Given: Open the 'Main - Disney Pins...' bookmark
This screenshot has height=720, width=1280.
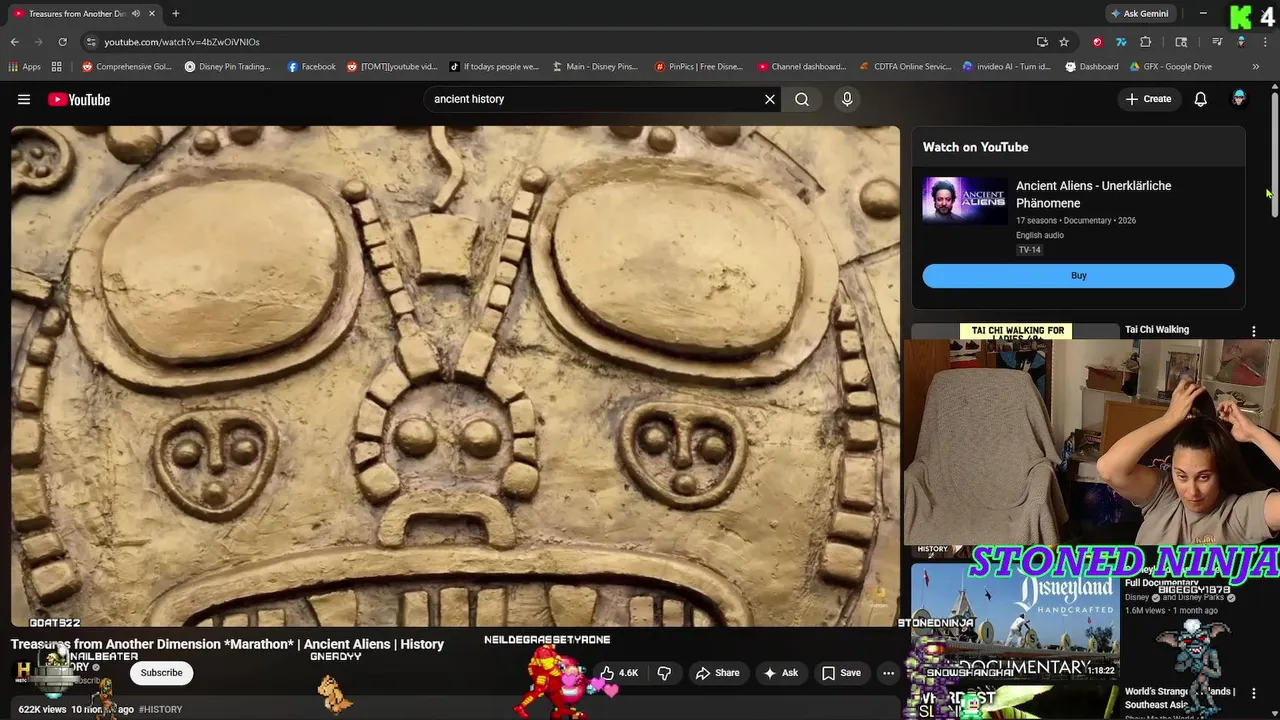Looking at the screenshot, I should 595,67.
